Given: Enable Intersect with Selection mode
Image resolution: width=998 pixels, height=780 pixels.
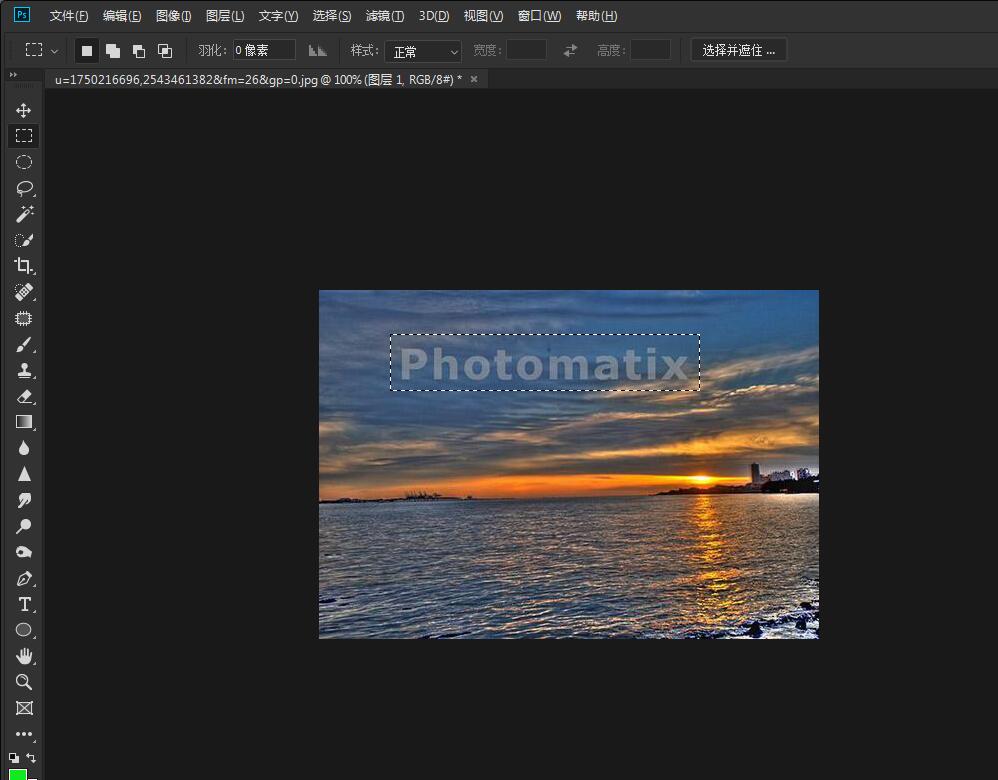Looking at the screenshot, I should [x=165, y=50].
